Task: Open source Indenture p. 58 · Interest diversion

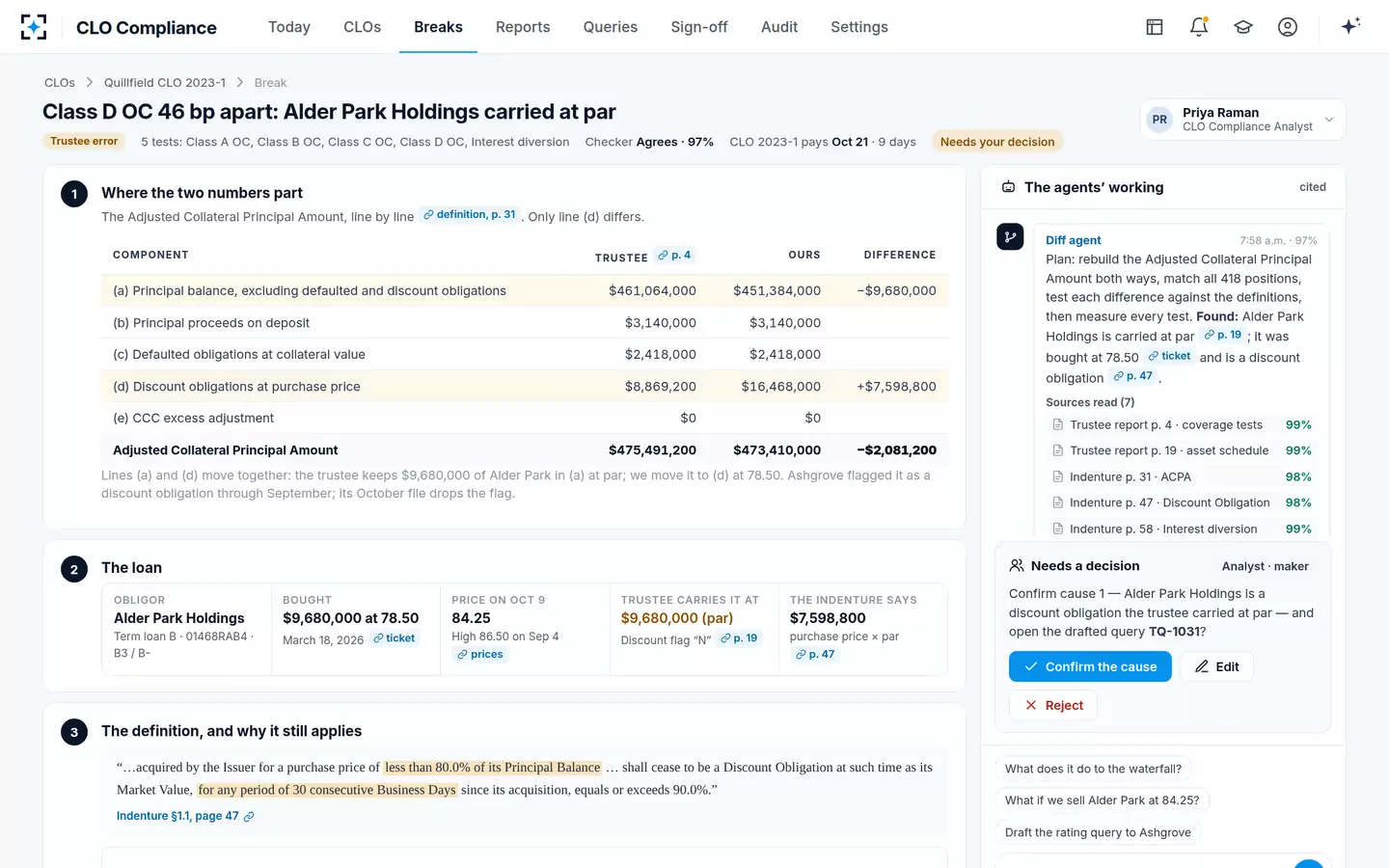Action: 1182,529
